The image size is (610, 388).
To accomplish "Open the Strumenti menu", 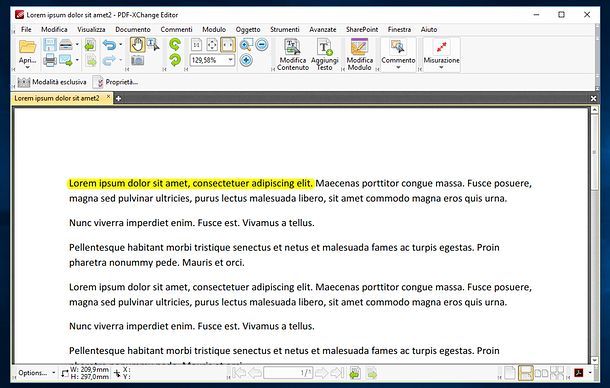I will tap(285, 29).
